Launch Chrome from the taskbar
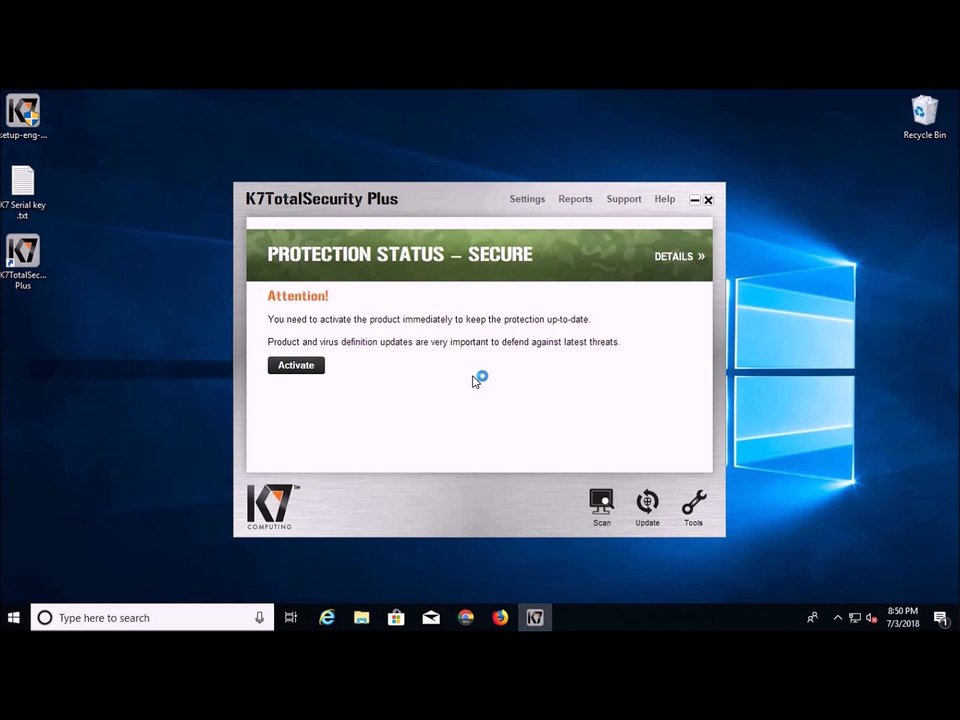The width and height of the screenshot is (960, 720). pyautogui.click(x=466, y=618)
